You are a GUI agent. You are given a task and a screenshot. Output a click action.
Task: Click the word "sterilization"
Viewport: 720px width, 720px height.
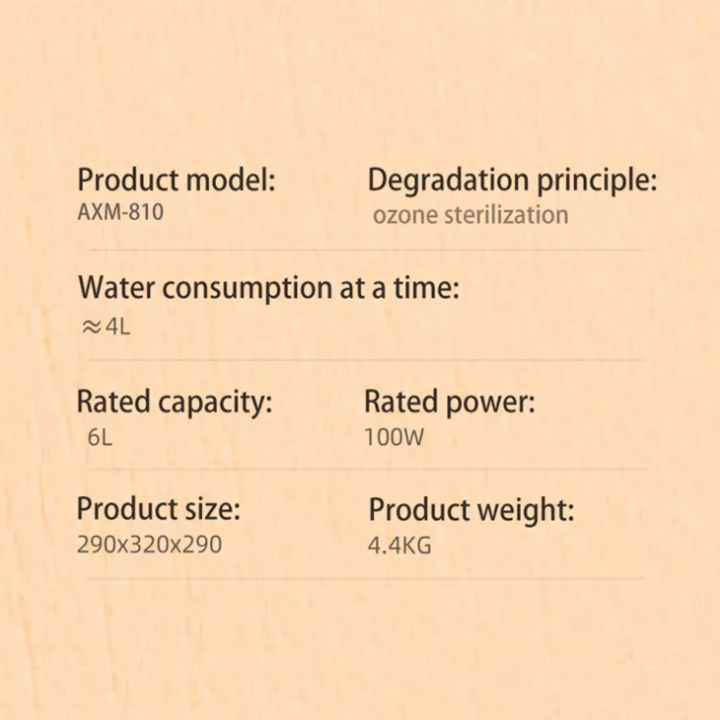pyautogui.click(x=503, y=215)
